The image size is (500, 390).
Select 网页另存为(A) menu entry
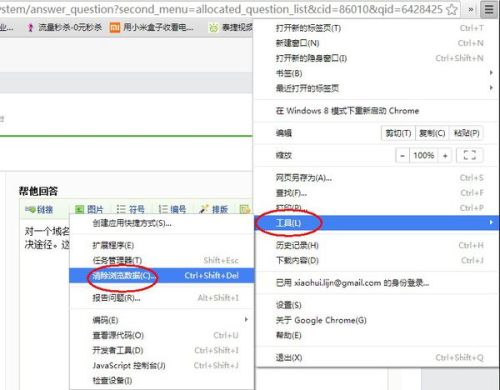pyautogui.click(x=377, y=178)
